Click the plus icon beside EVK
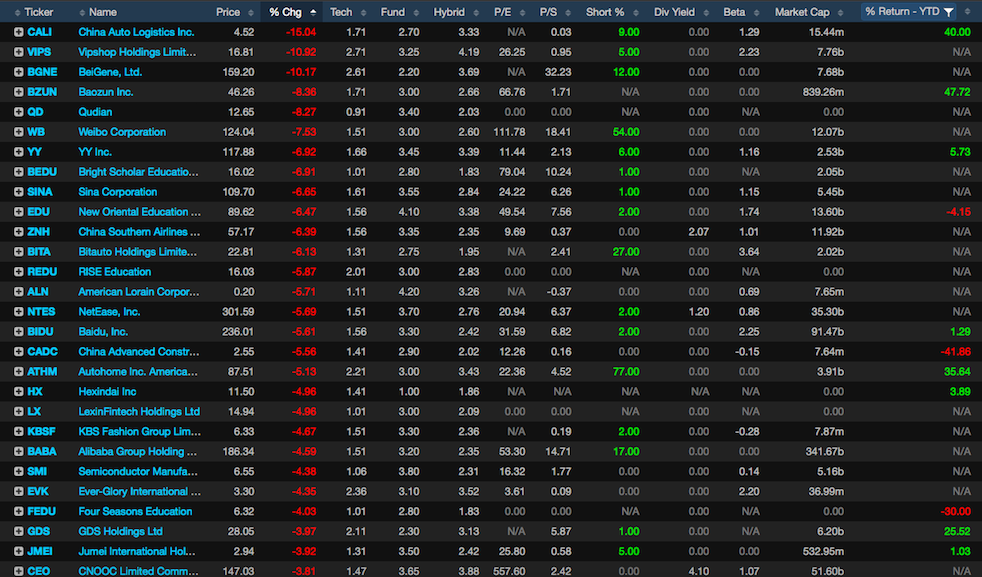 point(19,492)
